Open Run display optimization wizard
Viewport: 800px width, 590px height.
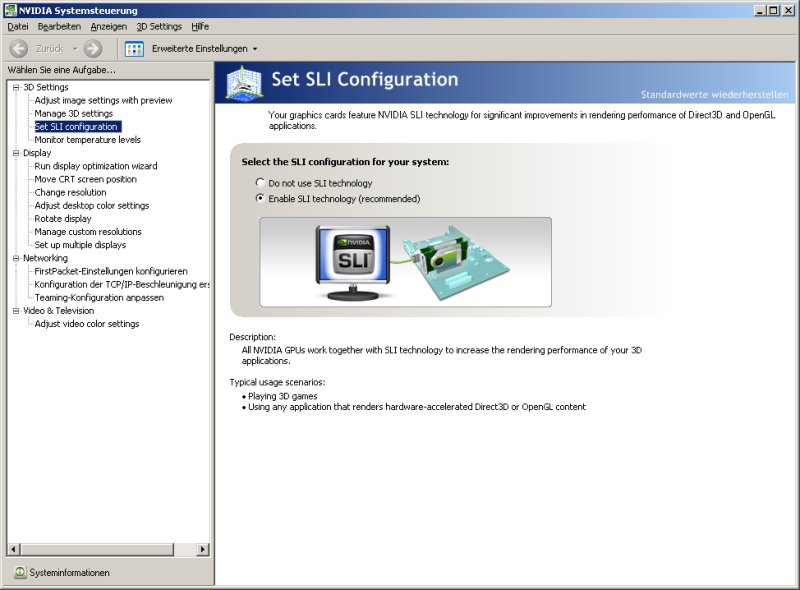click(96, 166)
